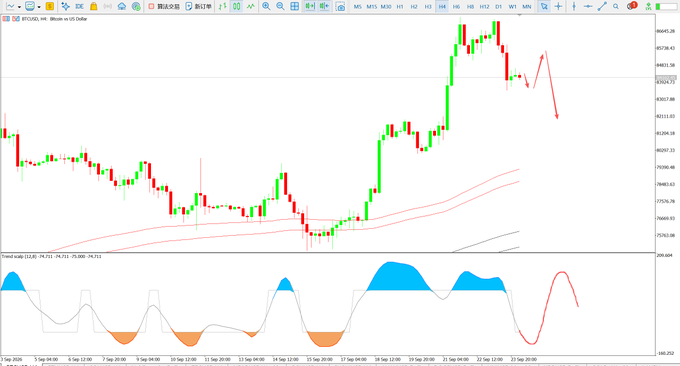Switch chart to line chart type

pyautogui.click(x=251, y=7)
